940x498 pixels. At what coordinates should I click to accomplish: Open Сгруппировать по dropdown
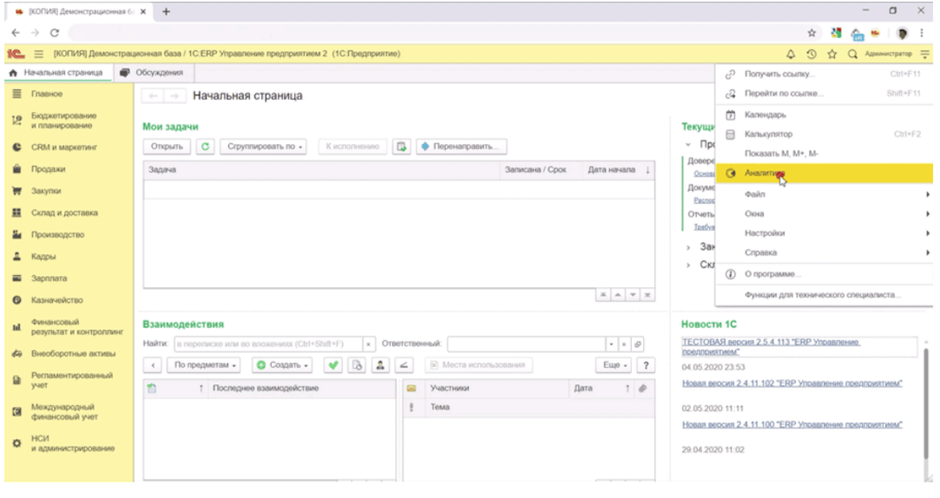[x=263, y=146]
